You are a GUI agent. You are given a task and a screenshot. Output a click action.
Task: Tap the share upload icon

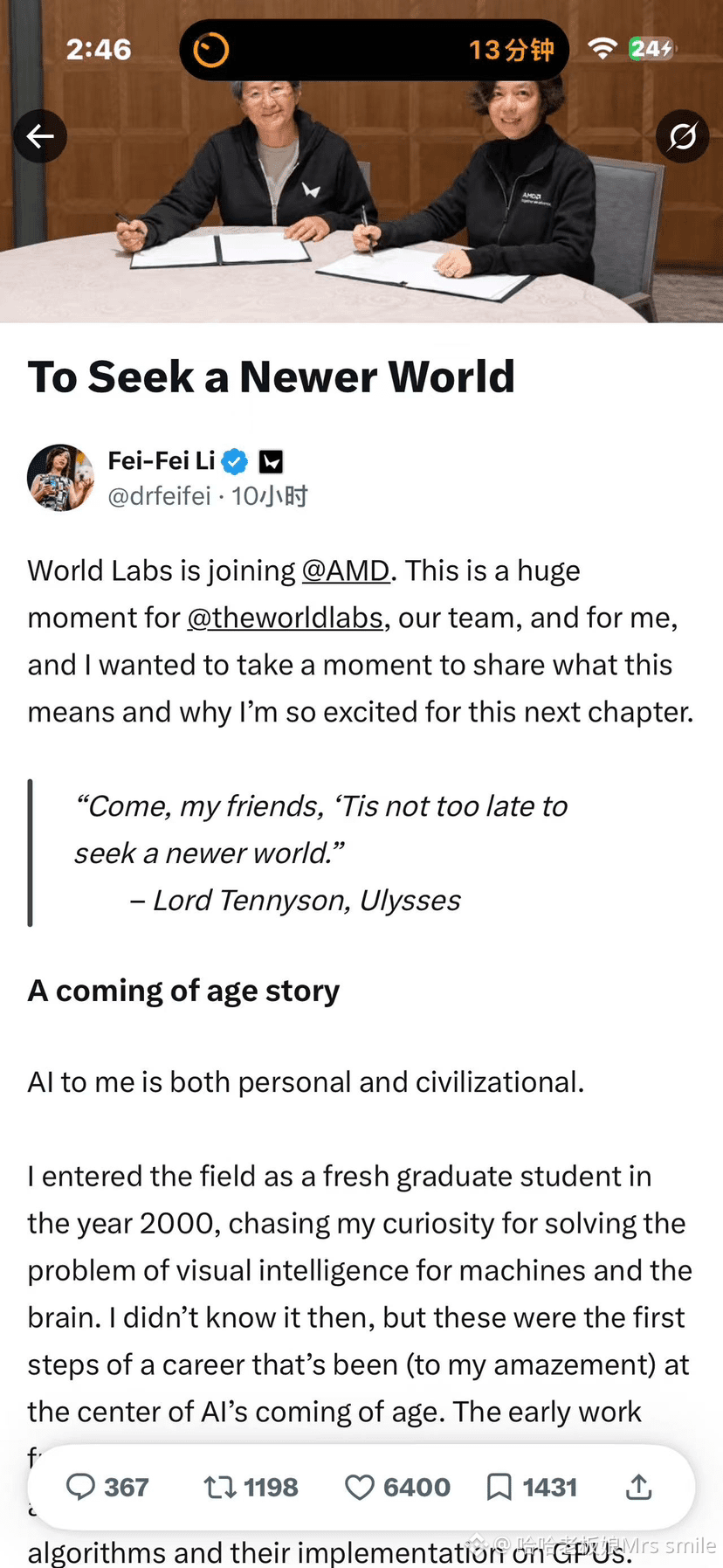[x=639, y=1486]
